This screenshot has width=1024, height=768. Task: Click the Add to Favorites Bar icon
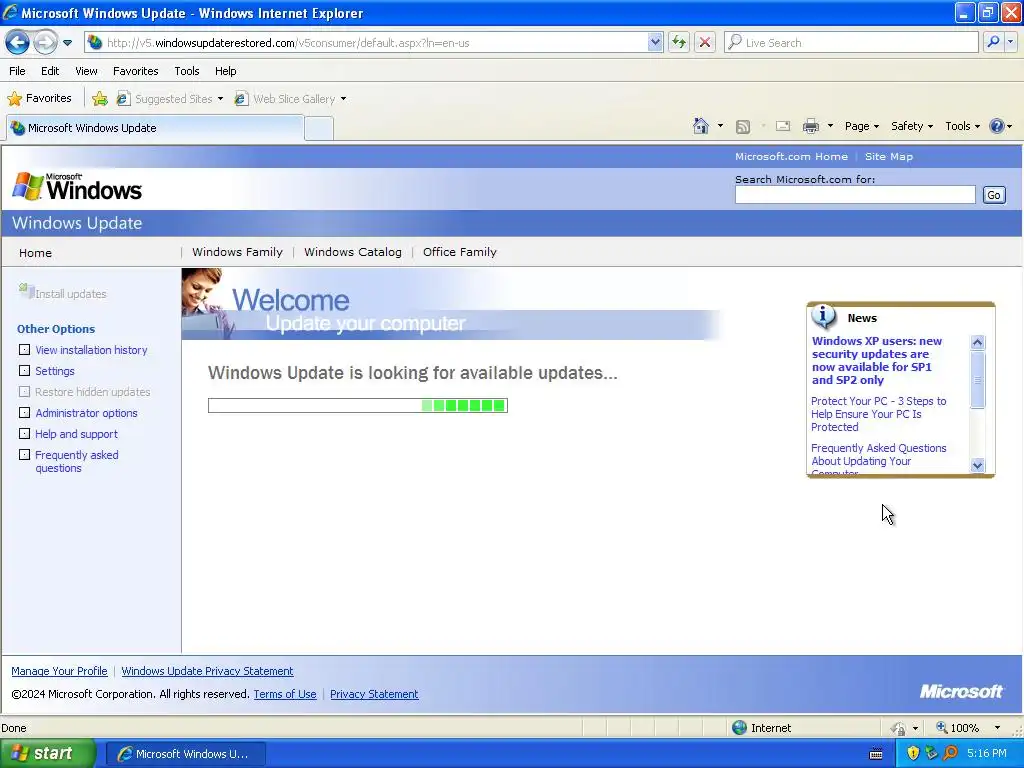tap(100, 99)
